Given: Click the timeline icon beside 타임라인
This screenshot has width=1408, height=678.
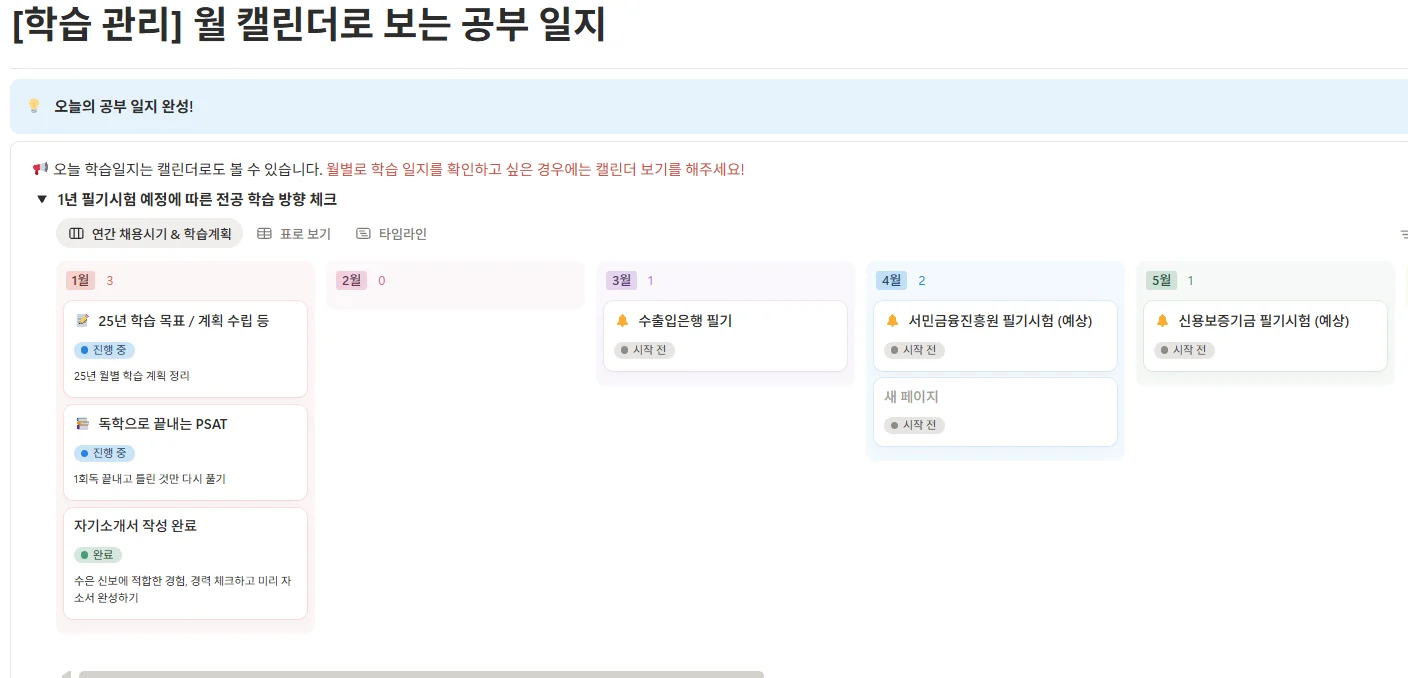Looking at the screenshot, I should pyautogui.click(x=362, y=233).
